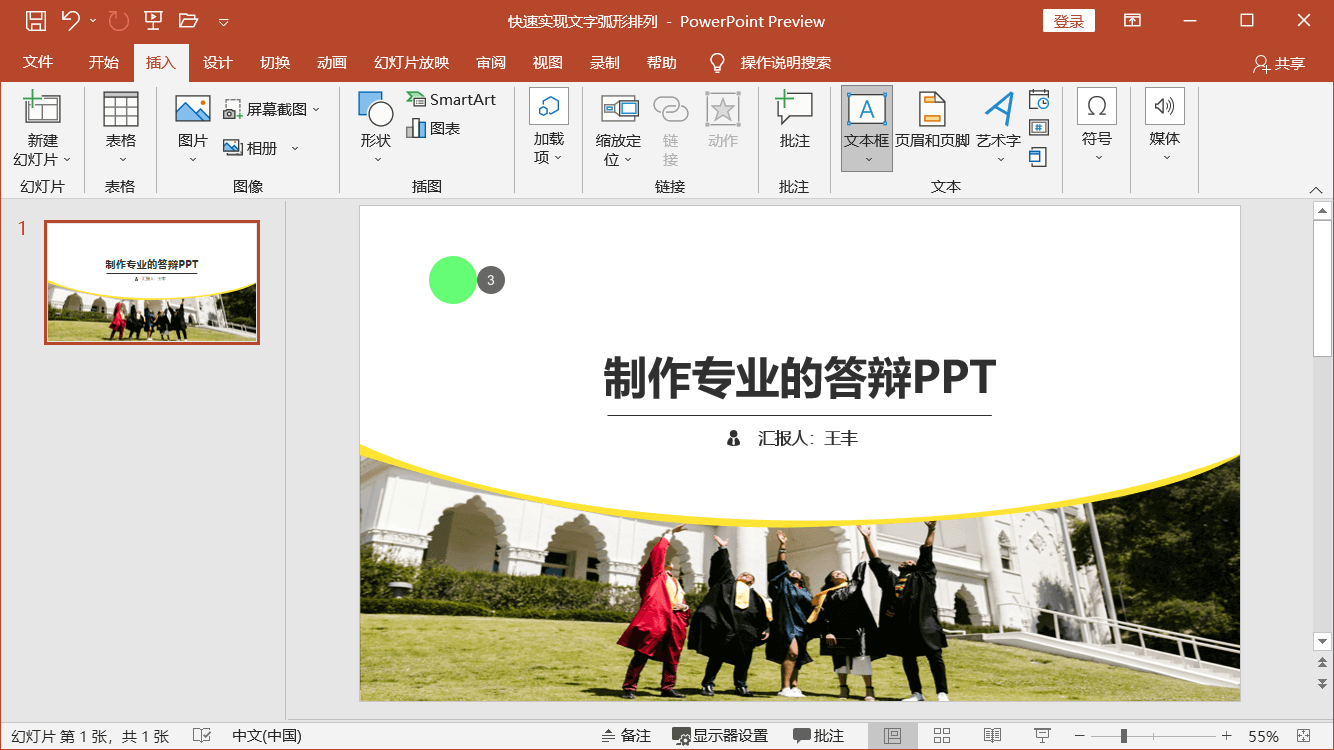Click the vertical scrollbar down arrow
Viewport: 1334px width, 750px height.
1323,641
